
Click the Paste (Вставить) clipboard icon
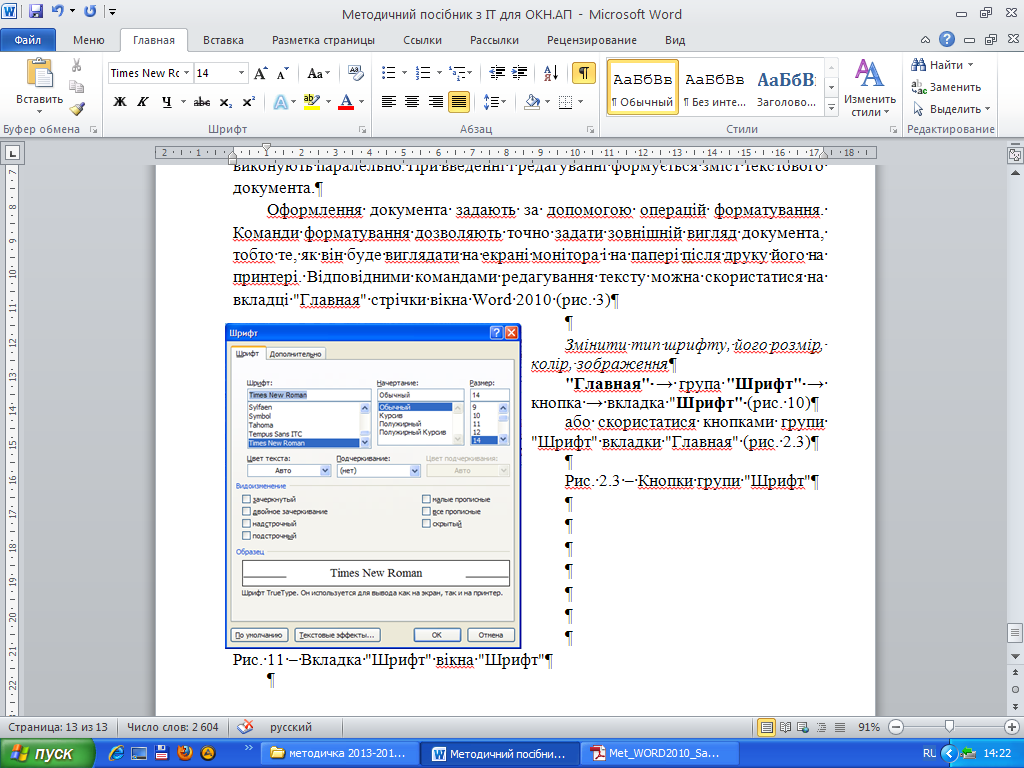coord(39,73)
